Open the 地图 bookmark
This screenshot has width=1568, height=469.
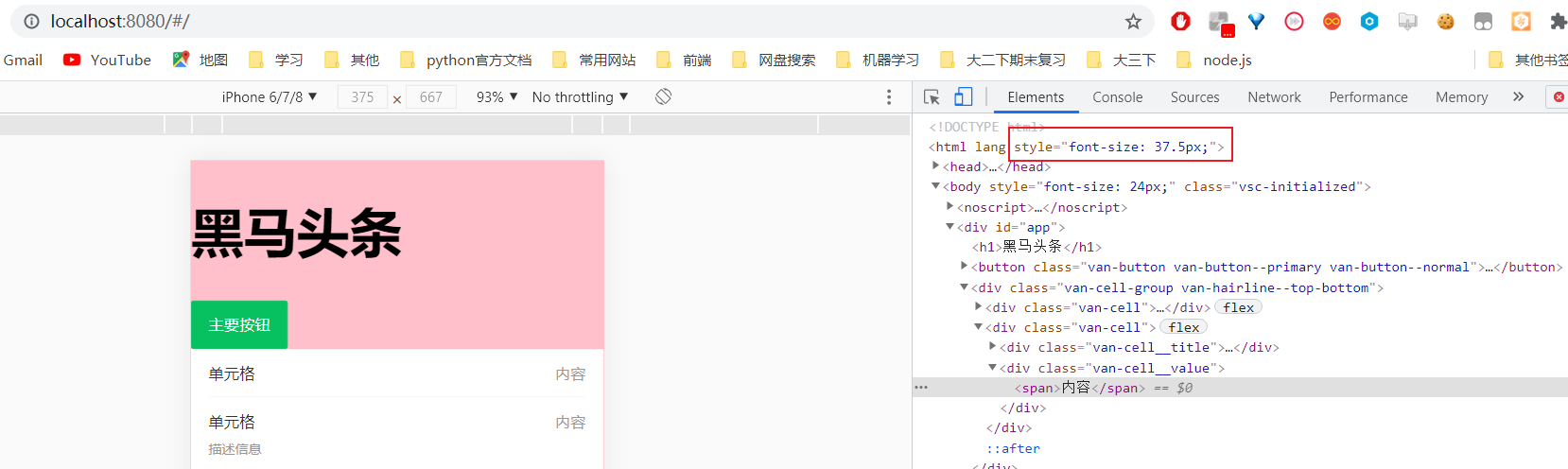(x=200, y=60)
